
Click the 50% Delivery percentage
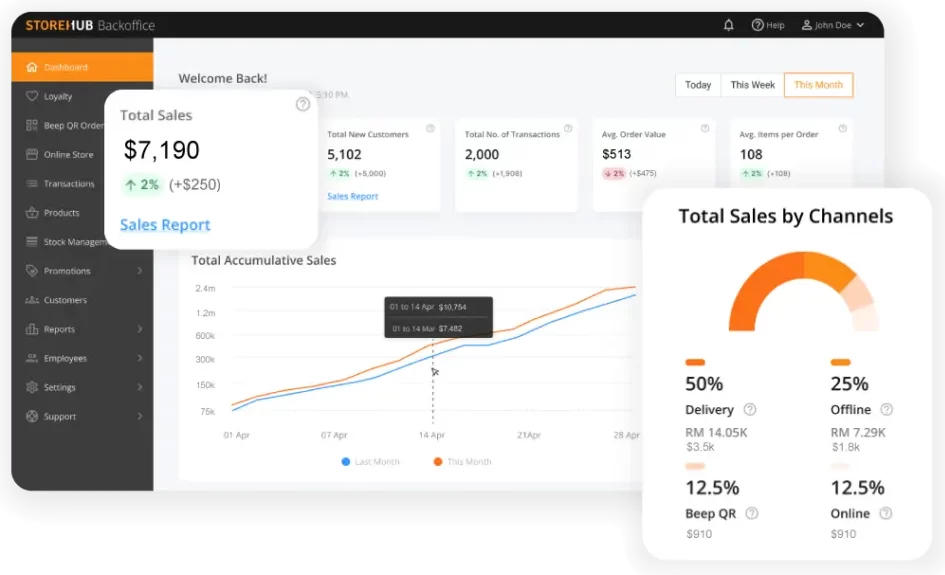(x=704, y=384)
